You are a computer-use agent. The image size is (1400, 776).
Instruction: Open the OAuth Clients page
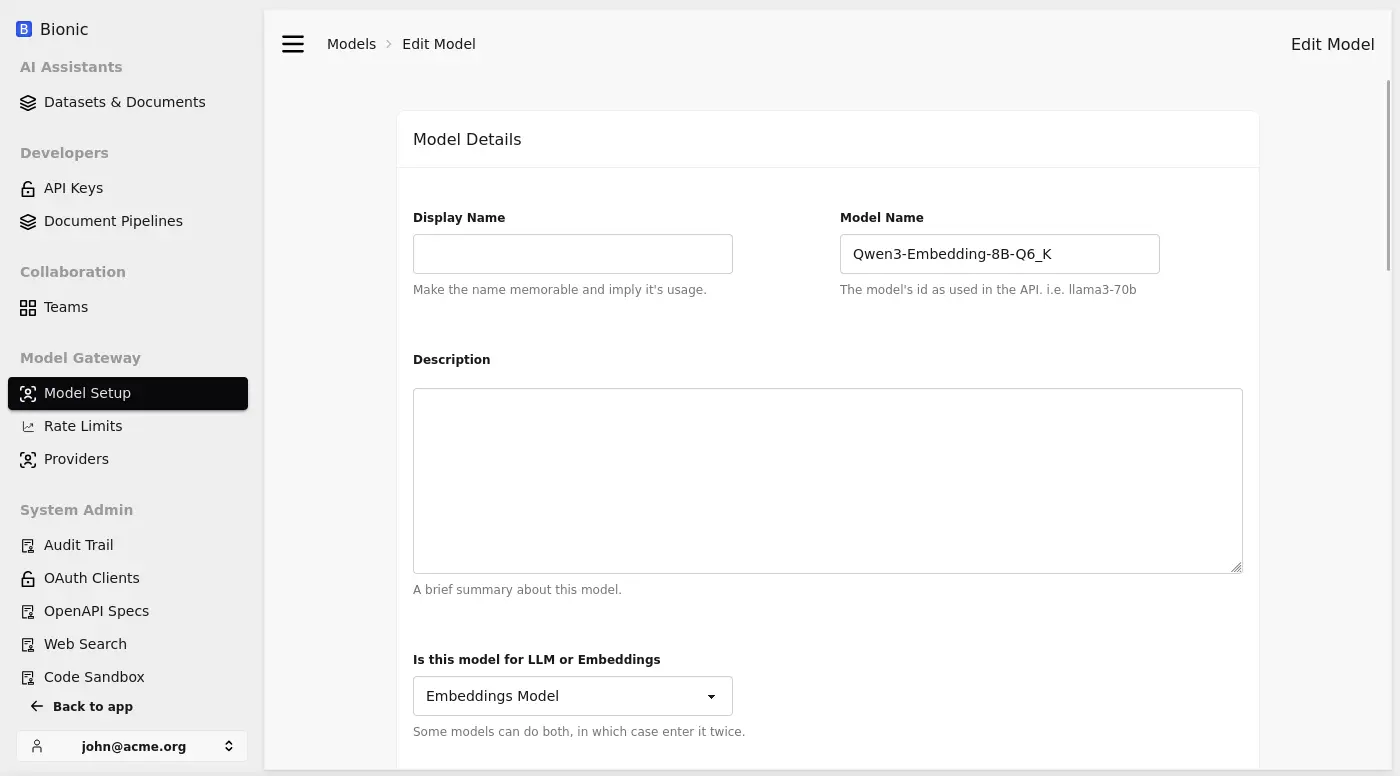tap(91, 578)
